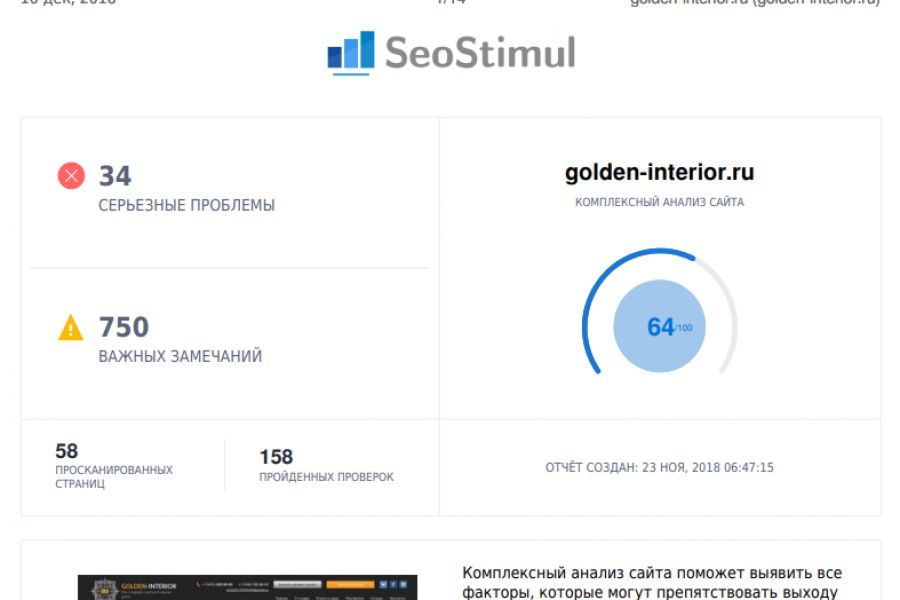
Task: Click 'ПРОСКАНИРОВАННЫХ СТРАНИЦ' label
Action: [x=114, y=477]
